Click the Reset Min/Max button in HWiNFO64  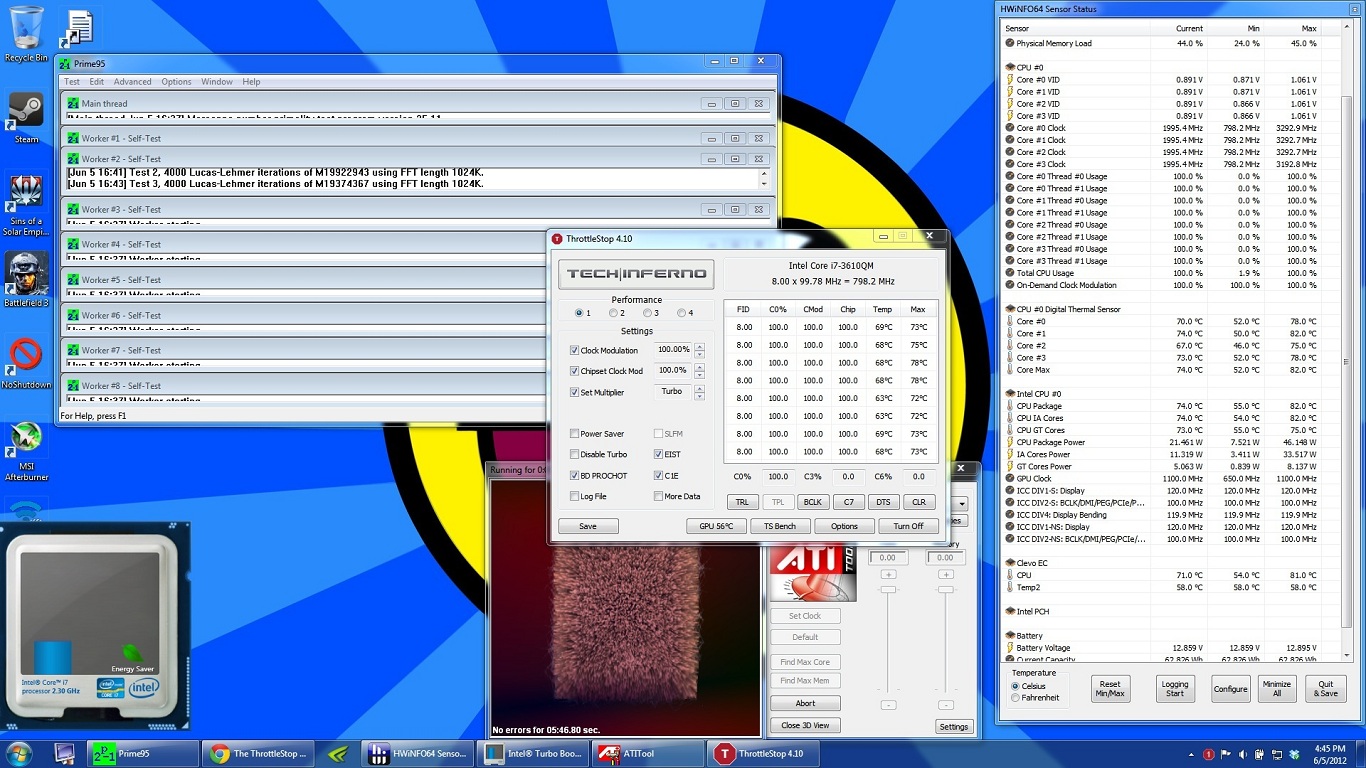tap(1110, 689)
